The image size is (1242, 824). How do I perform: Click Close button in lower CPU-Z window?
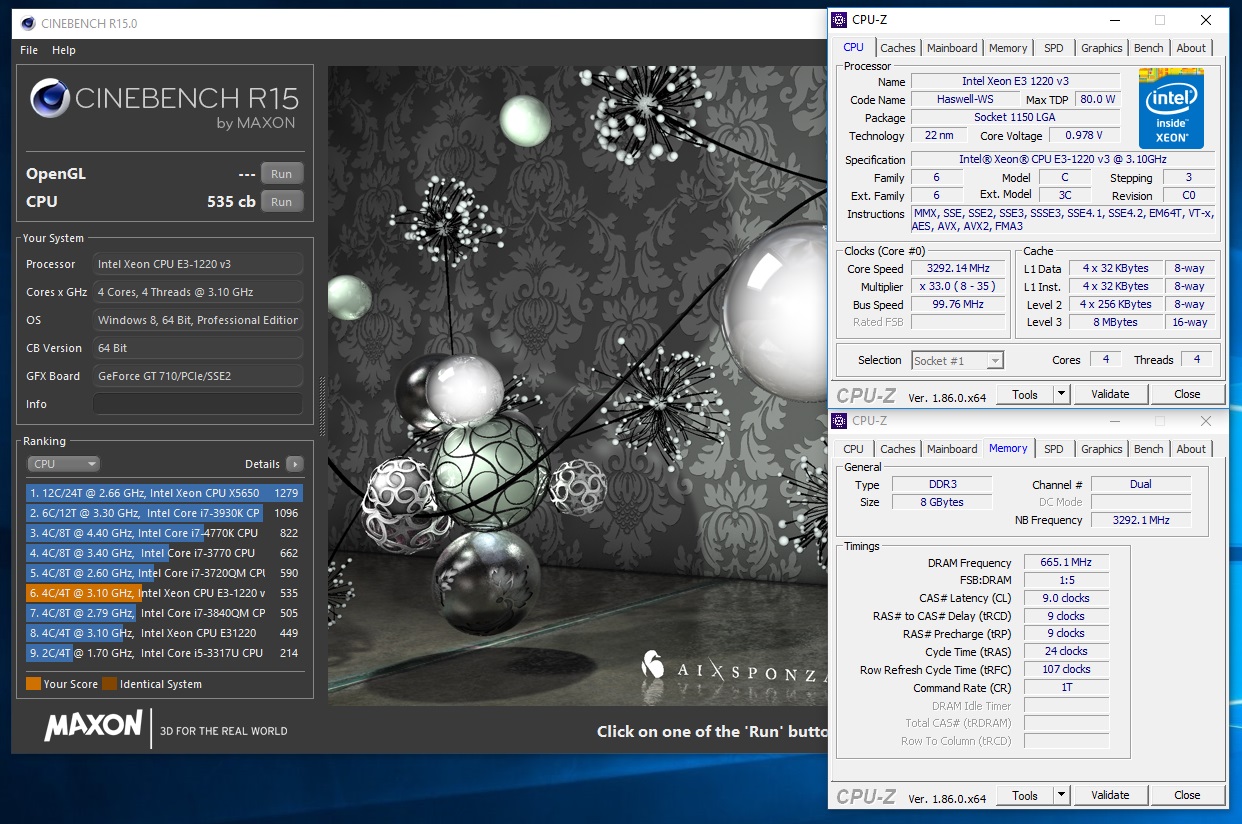point(1187,795)
